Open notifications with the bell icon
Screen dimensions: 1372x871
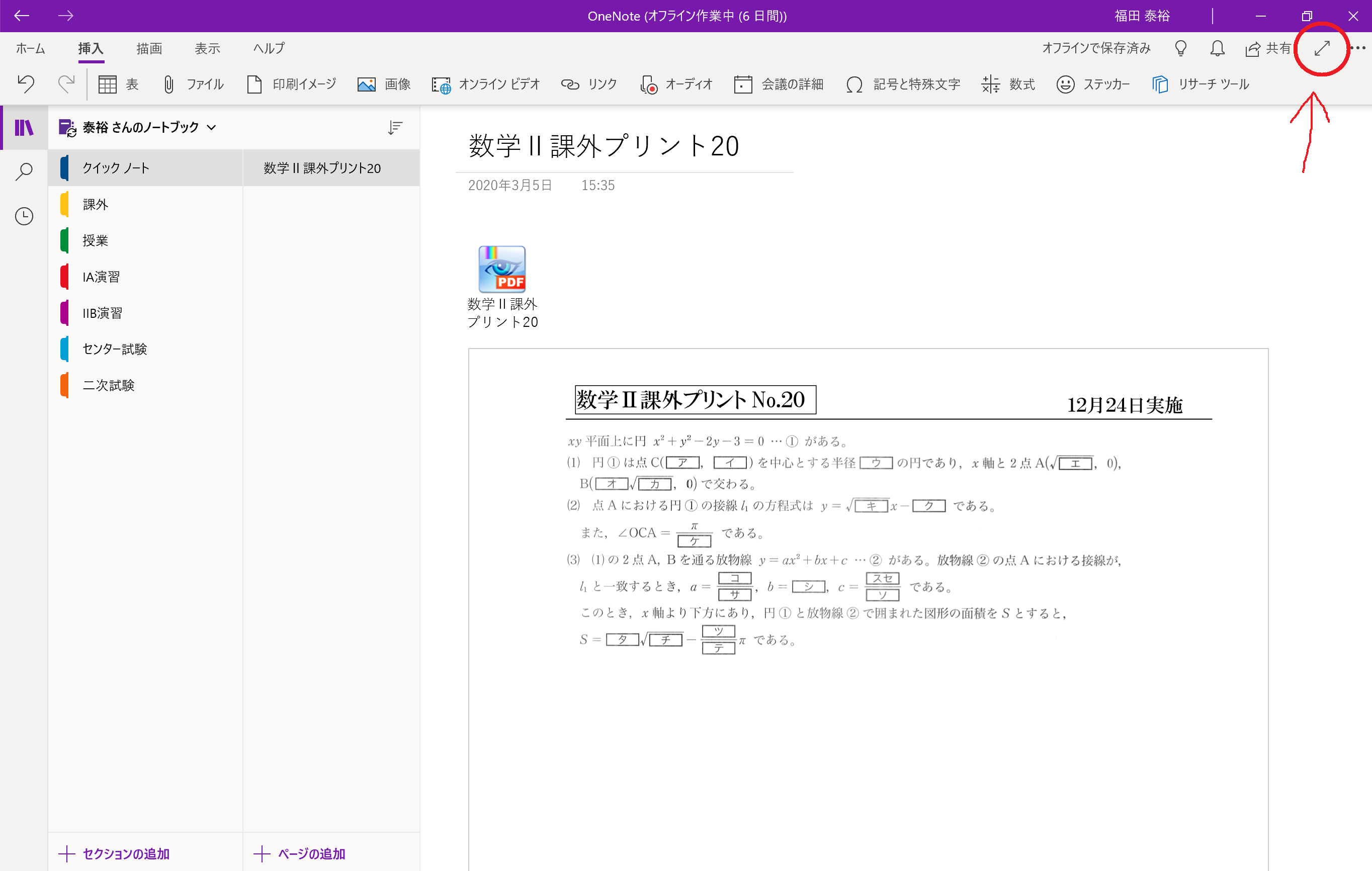pos(1217,48)
